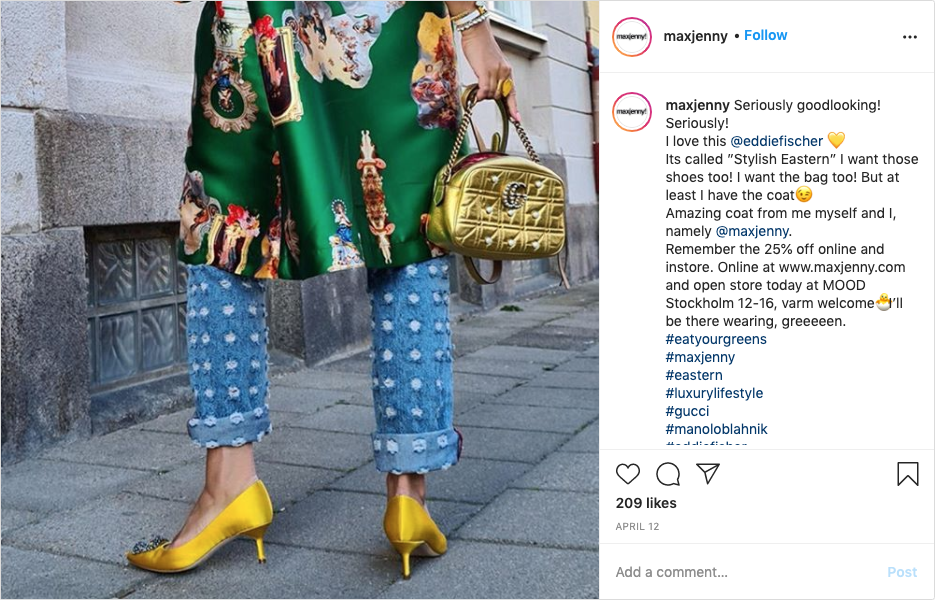View the 209 likes list
935x600 pixels.
pos(646,503)
